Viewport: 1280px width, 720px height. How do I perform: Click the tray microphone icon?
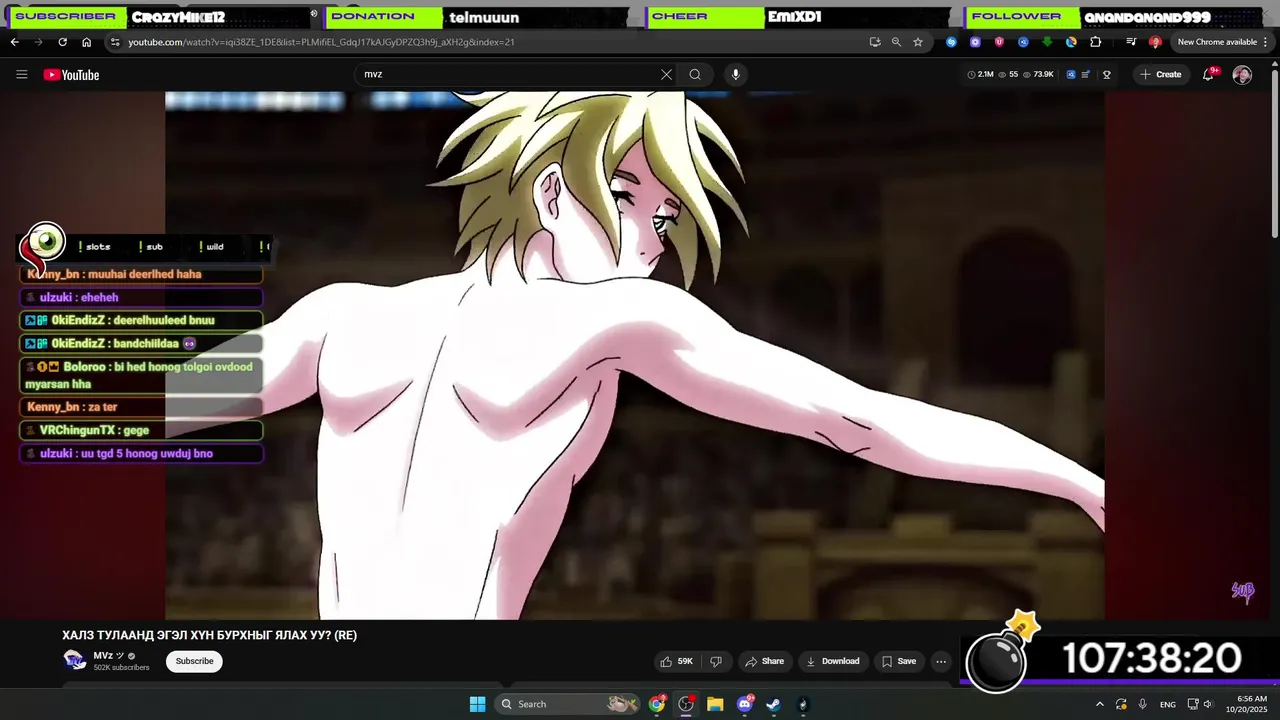coord(1142,704)
